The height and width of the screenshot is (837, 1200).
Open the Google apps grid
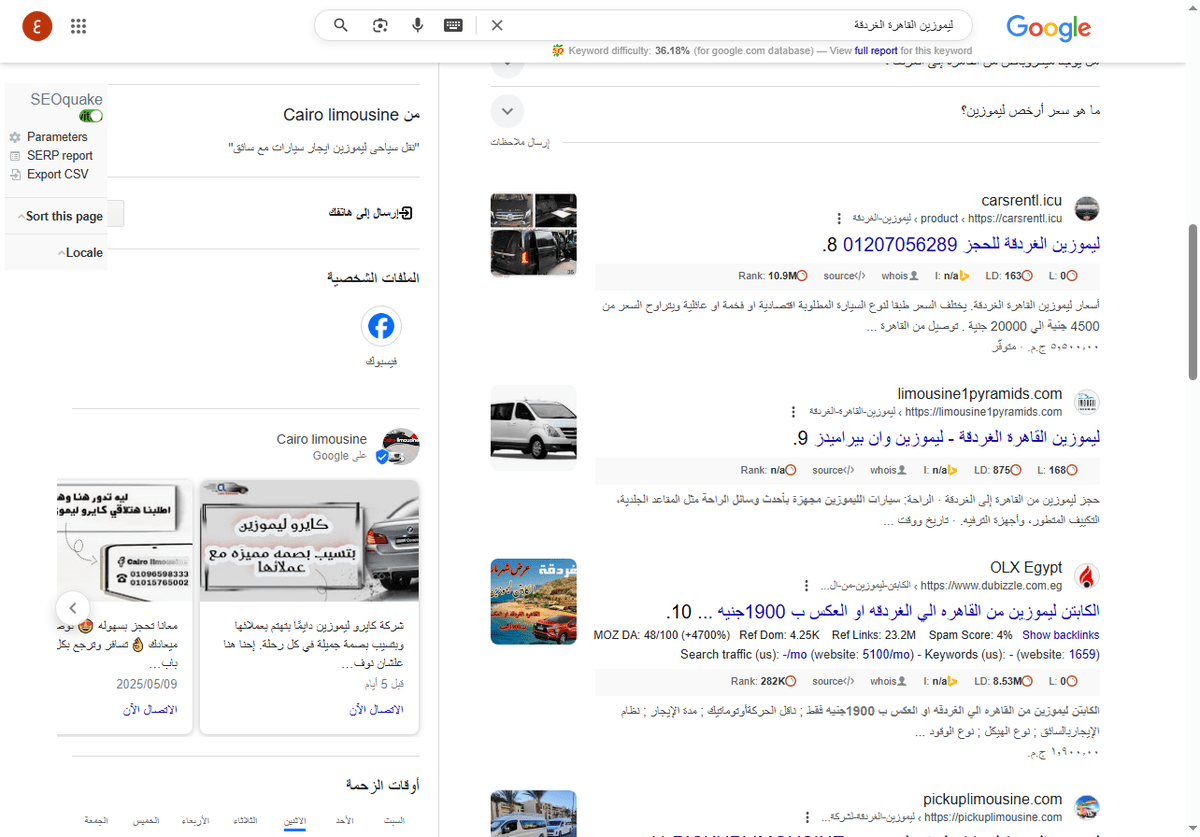78,26
